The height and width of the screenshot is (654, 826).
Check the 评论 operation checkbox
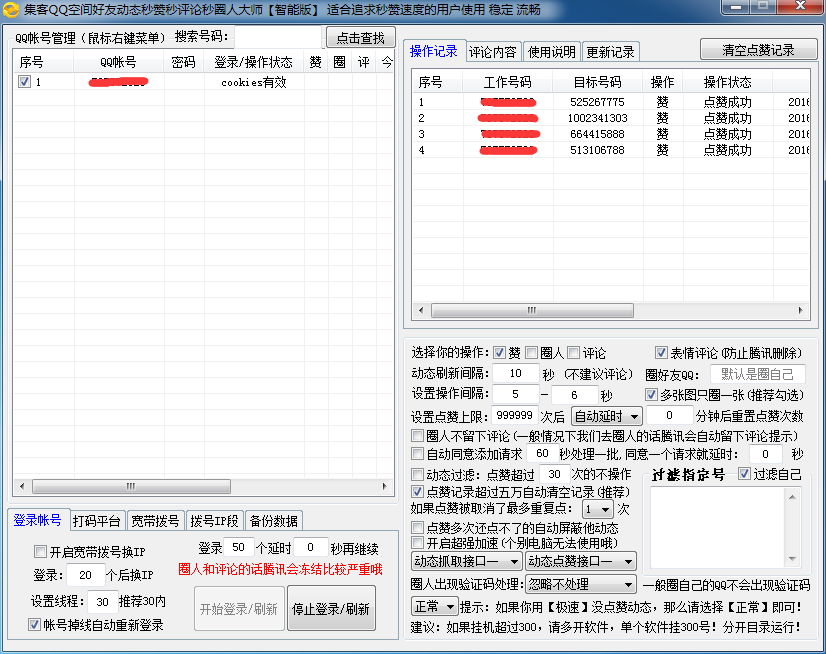tap(574, 353)
